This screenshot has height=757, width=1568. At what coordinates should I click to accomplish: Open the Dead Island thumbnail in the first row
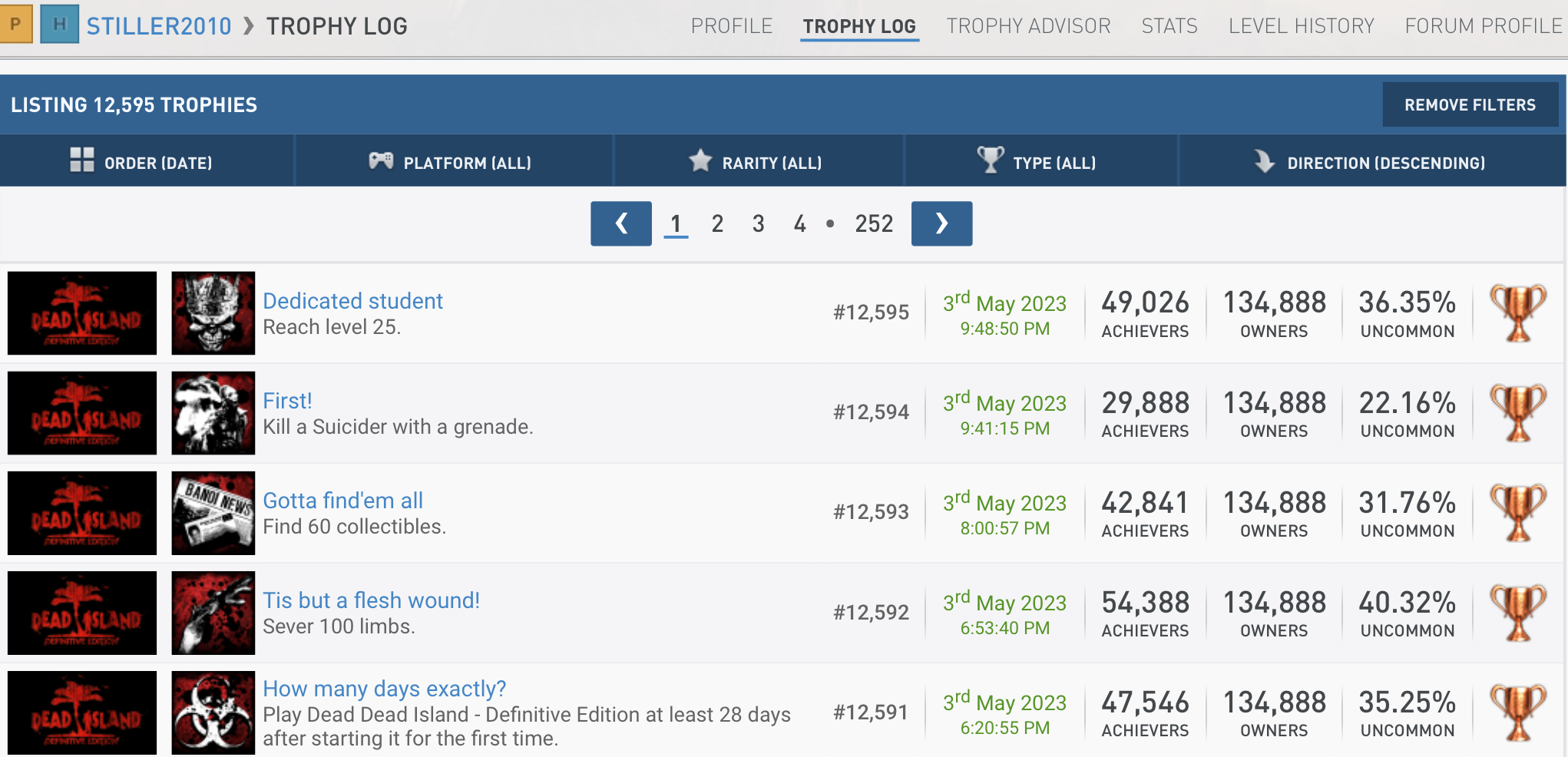82,313
